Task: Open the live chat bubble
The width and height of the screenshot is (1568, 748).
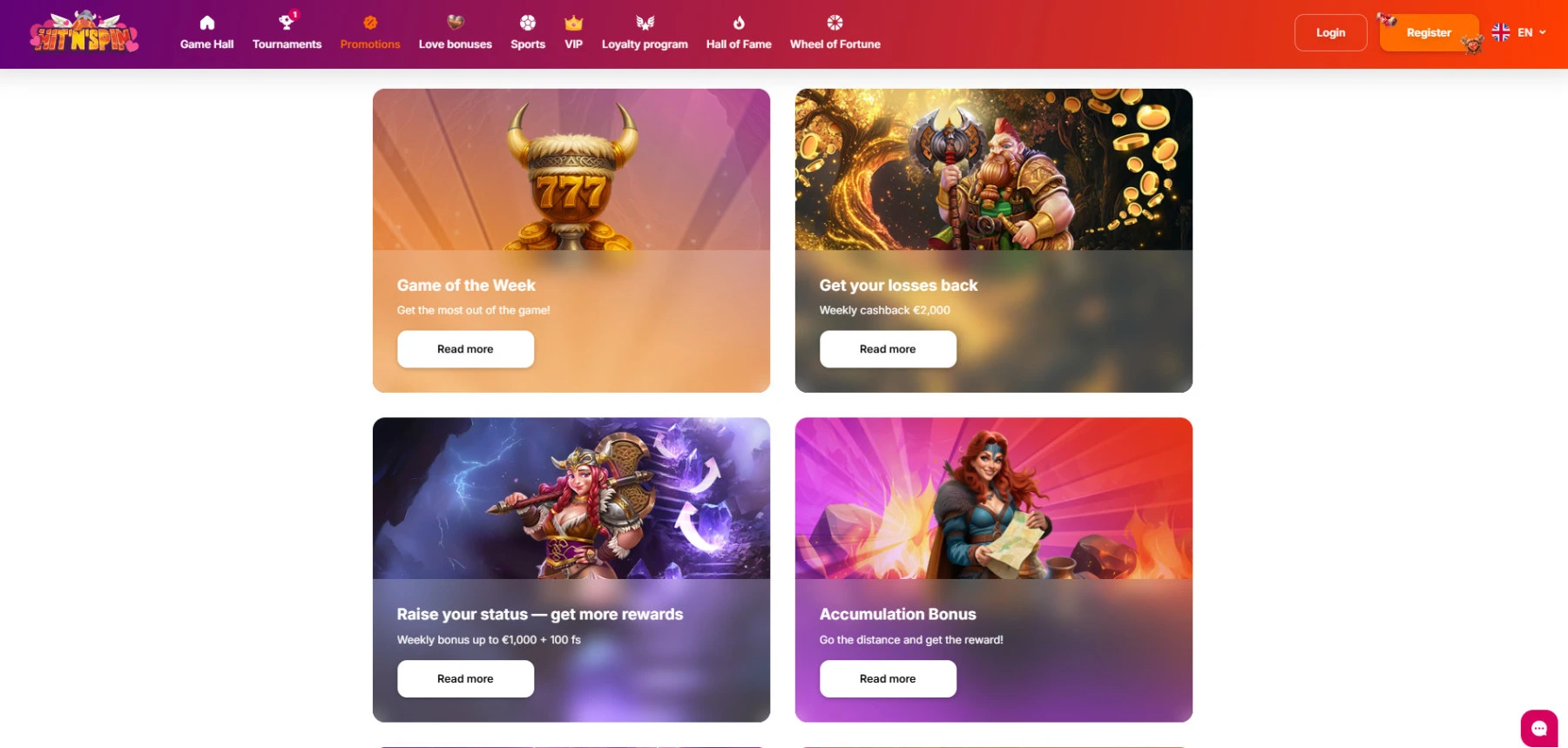Action: click(x=1539, y=728)
